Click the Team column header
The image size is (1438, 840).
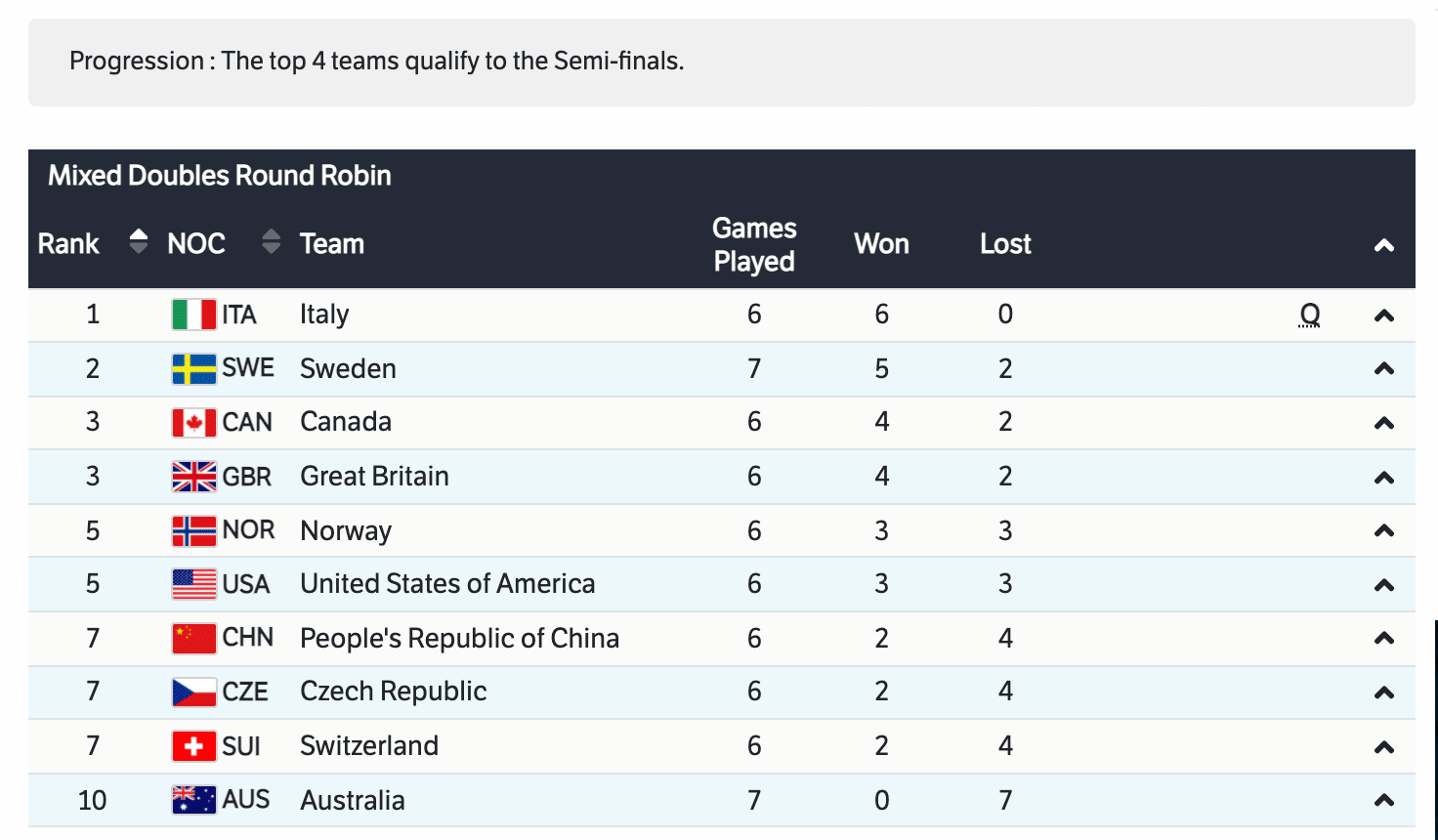pyautogui.click(x=331, y=244)
